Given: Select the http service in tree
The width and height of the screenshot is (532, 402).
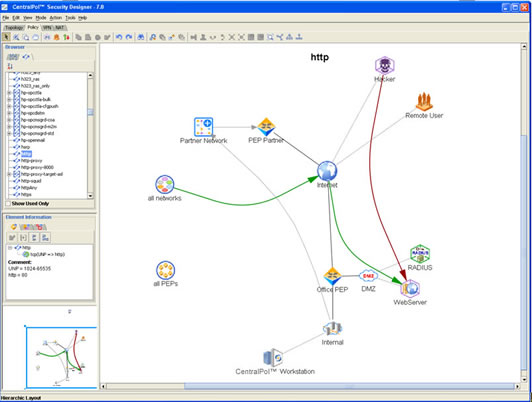Looking at the screenshot, I should point(26,154).
